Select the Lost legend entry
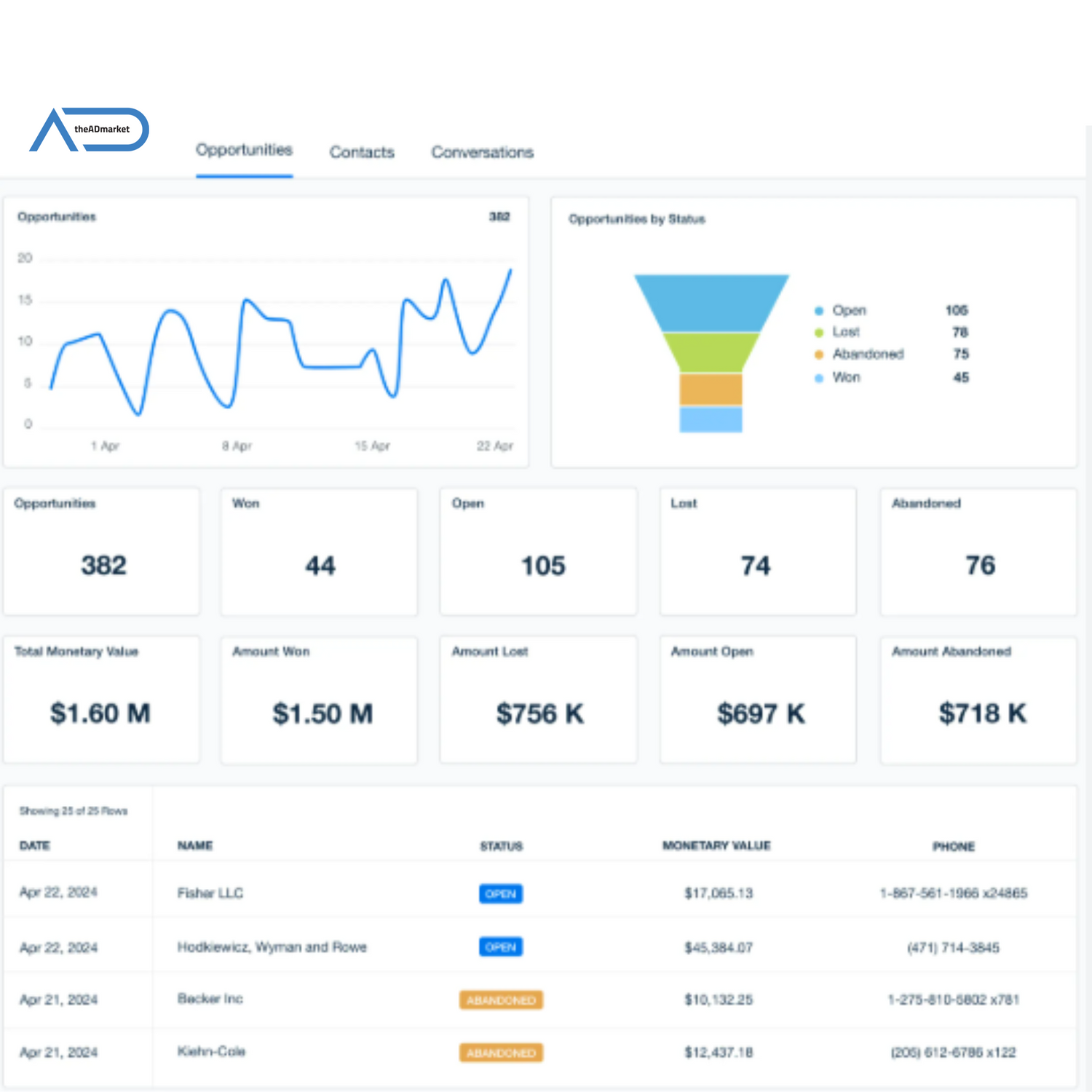Viewport: 1092px width, 1092px height. [x=846, y=332]
